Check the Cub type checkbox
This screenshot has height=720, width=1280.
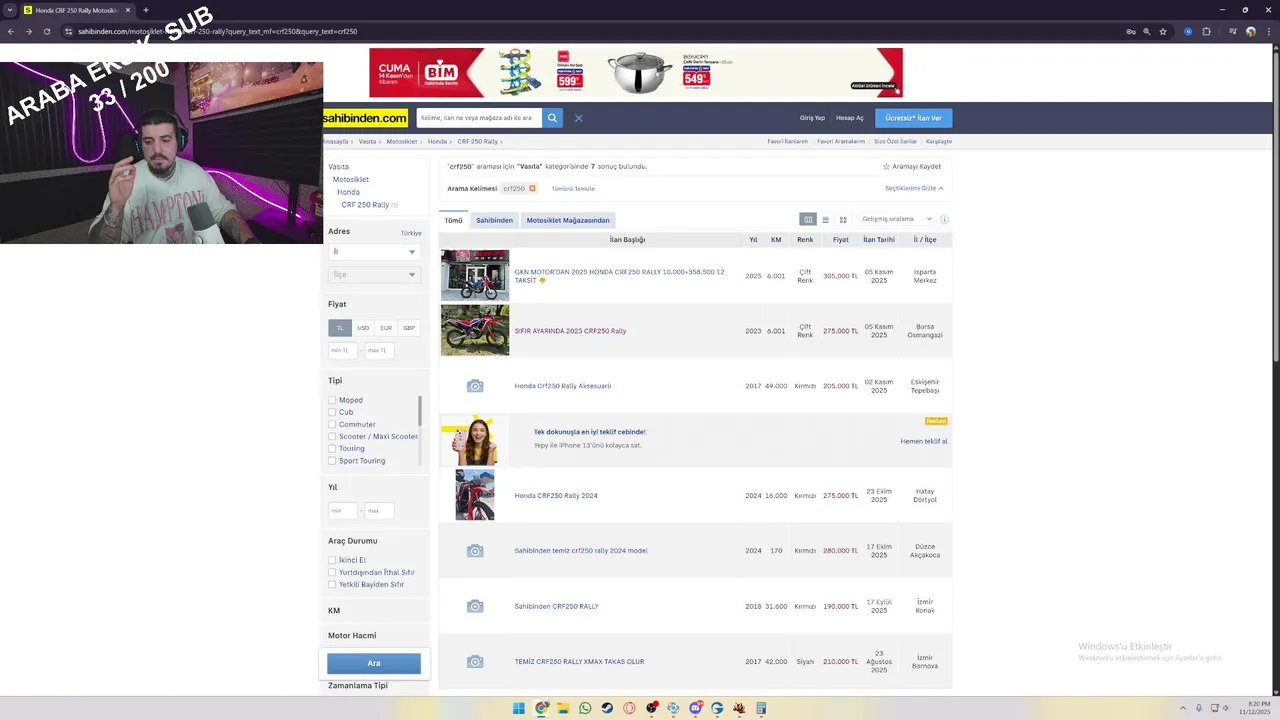tap(332, 412)
